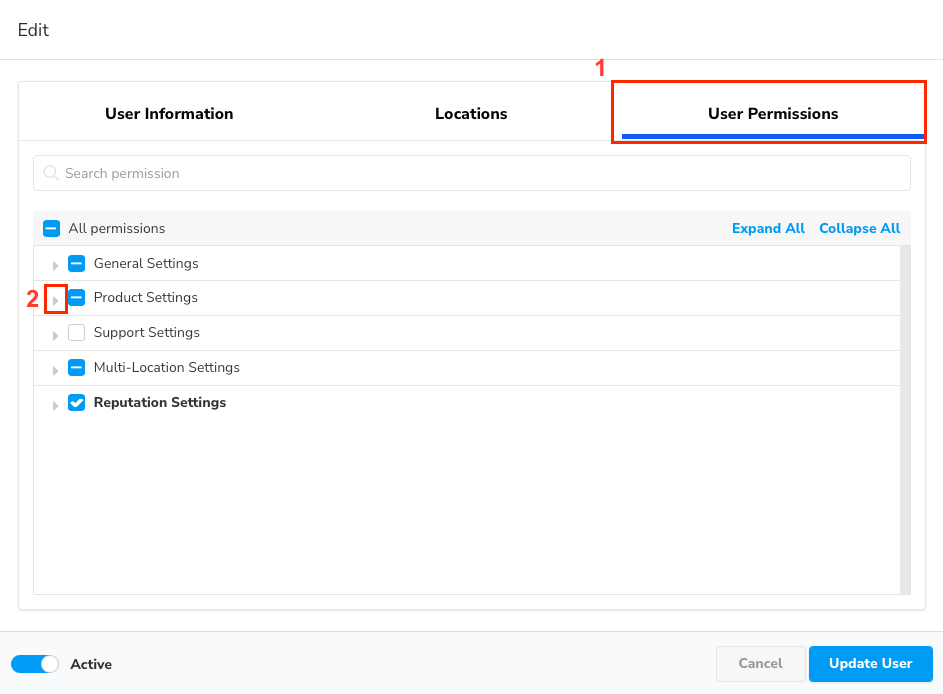The height and width of the screenshot is (694, 943).
Task: Check the Support Settings checkbox
Action: pyautogui.click(x=76, y=333)
